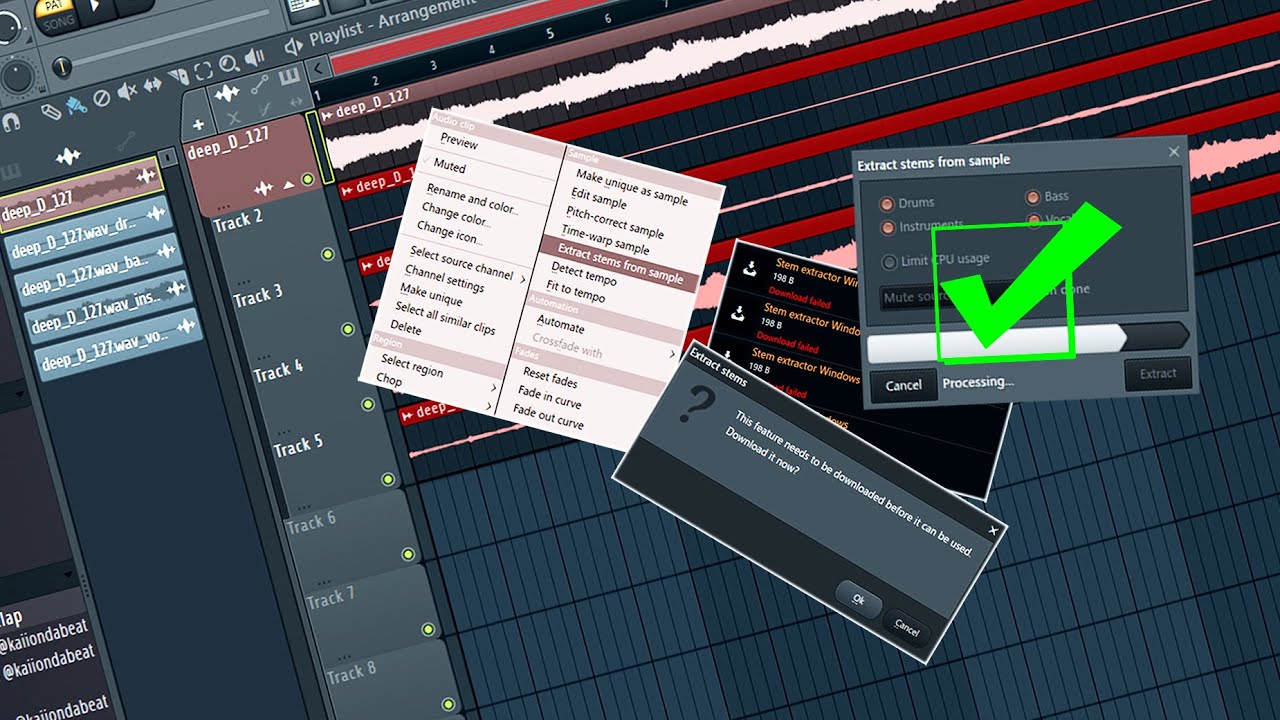The image size is (1280, 720).
Task: Mute the deep_D_127 track via green light
Action: click(x=307, y=179)
